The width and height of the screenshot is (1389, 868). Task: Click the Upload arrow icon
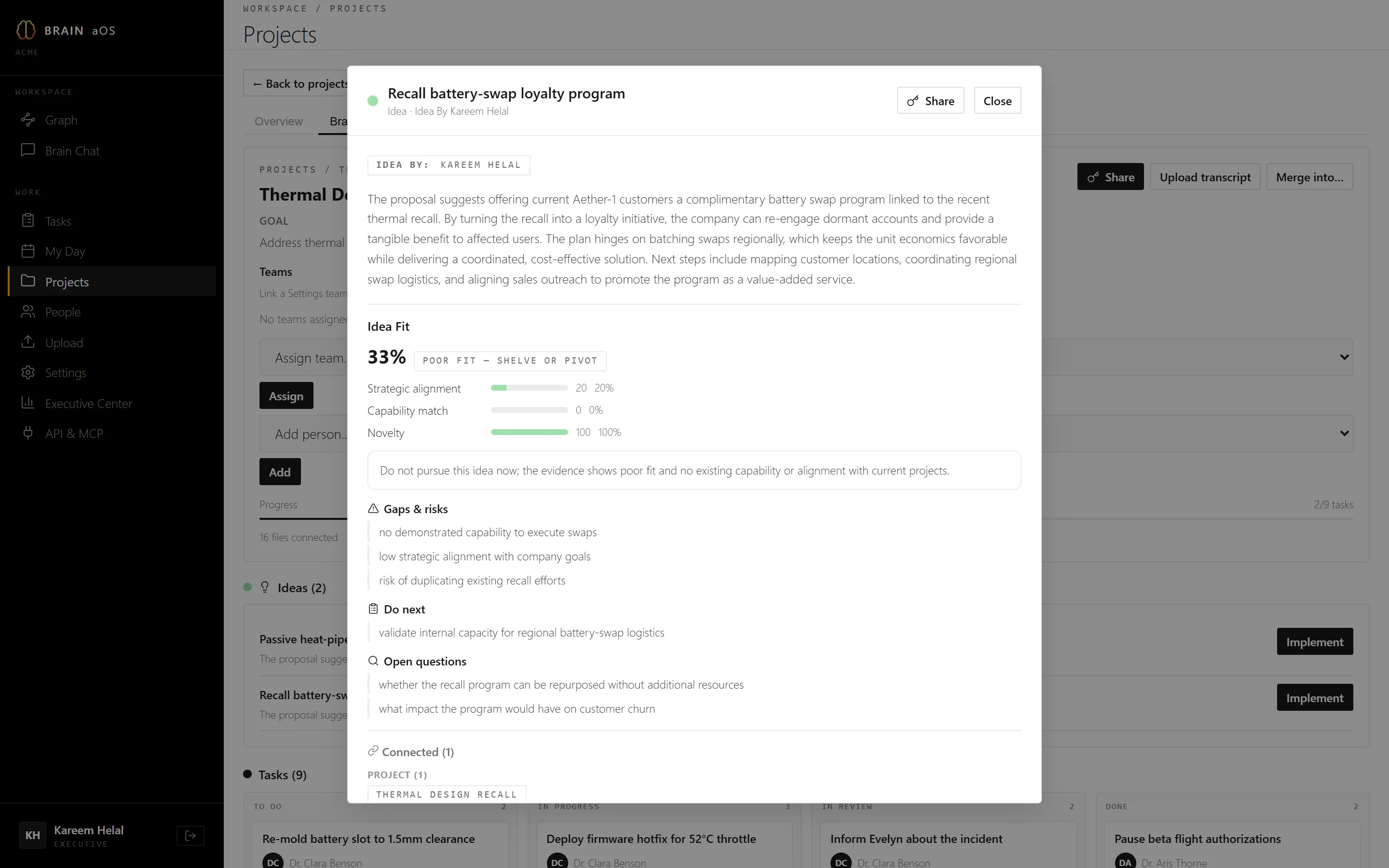coord(27,342)
